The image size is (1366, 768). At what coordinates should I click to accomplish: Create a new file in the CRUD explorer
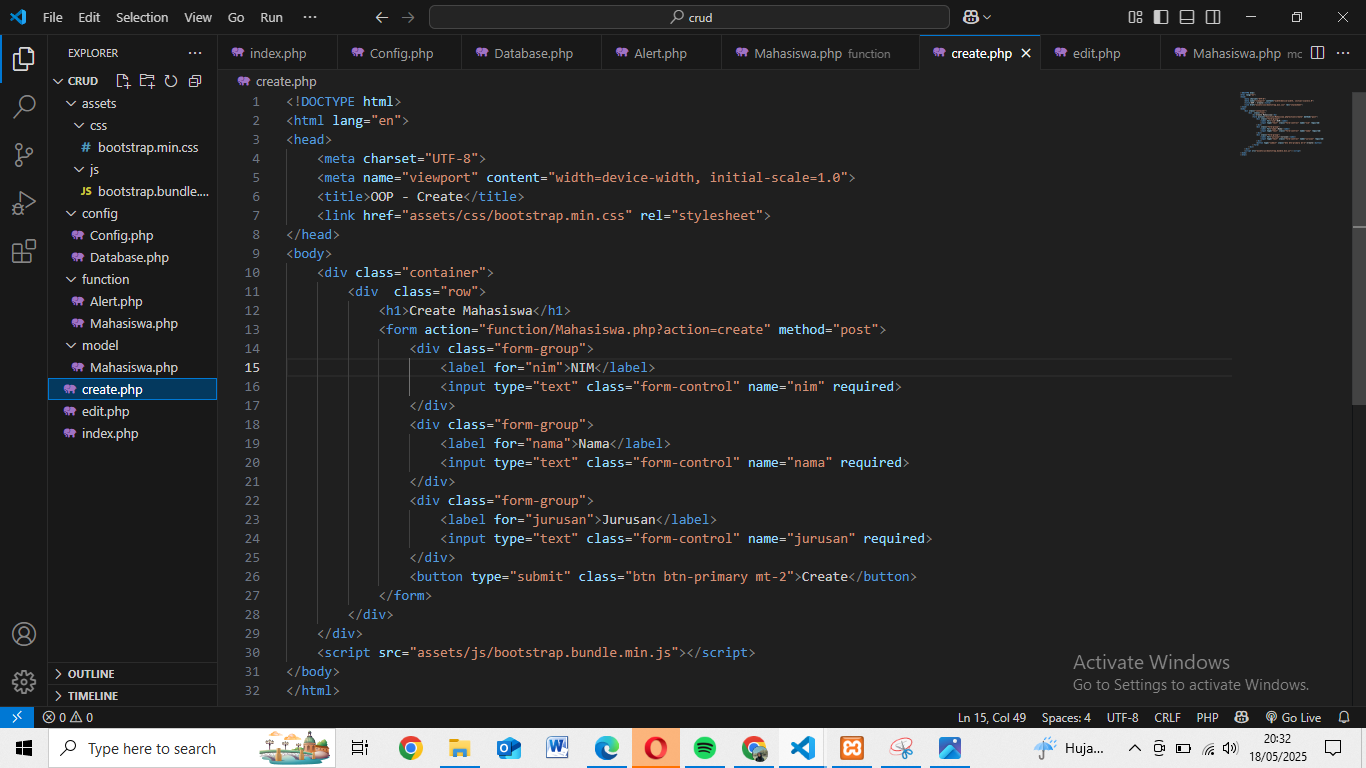122,80
